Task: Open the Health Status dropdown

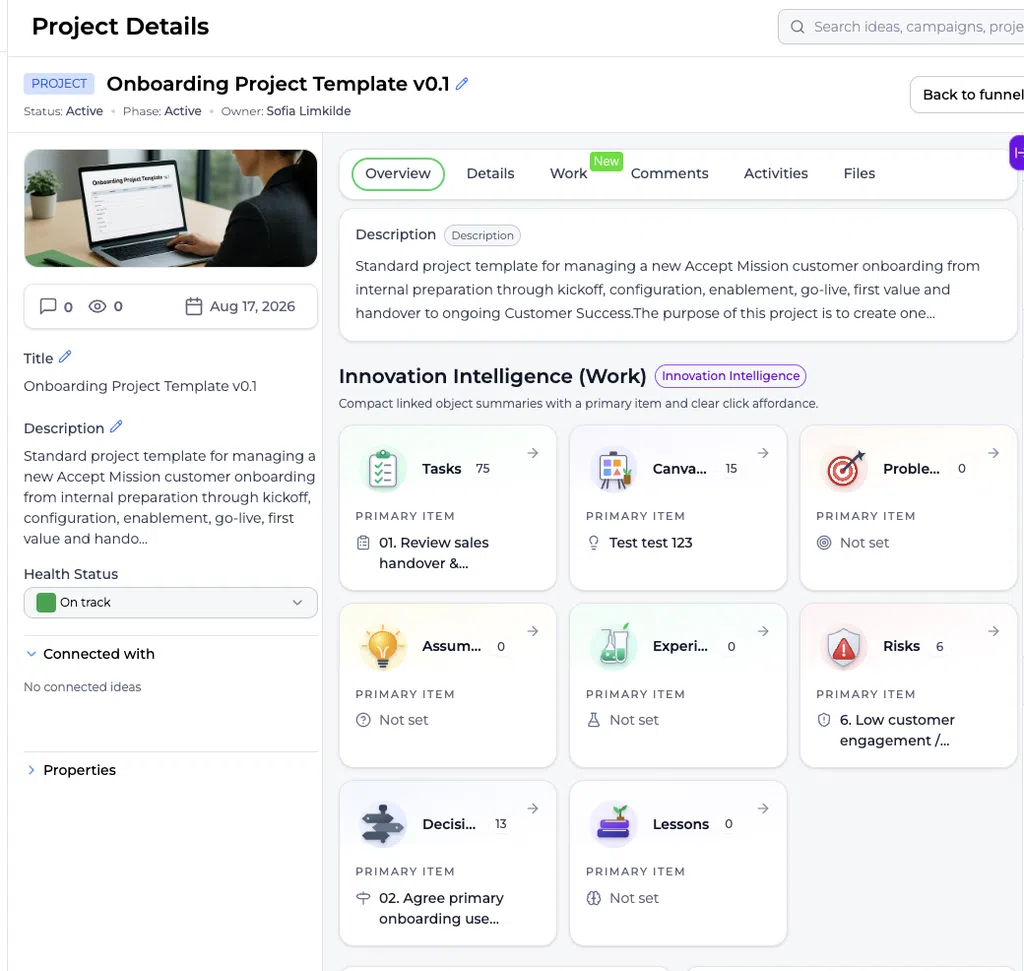Action: pyautogui.click(x=170, y=602)
